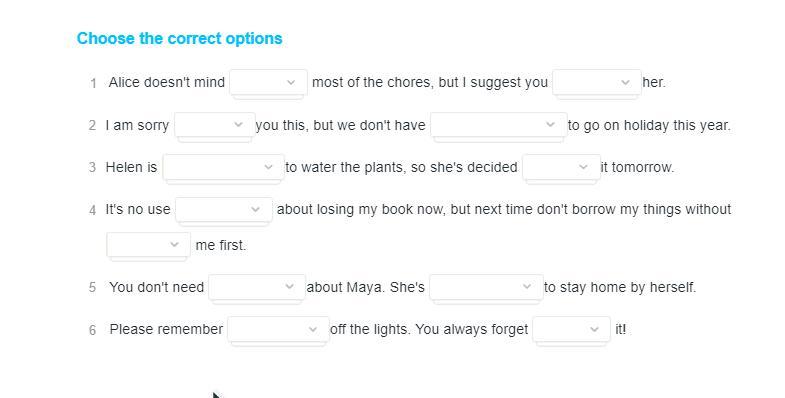Open dropdown after "we don't have"
Image resolution: width=785 pixels, height=398 pixels.
pyautogui.click(x=499, y=125)
